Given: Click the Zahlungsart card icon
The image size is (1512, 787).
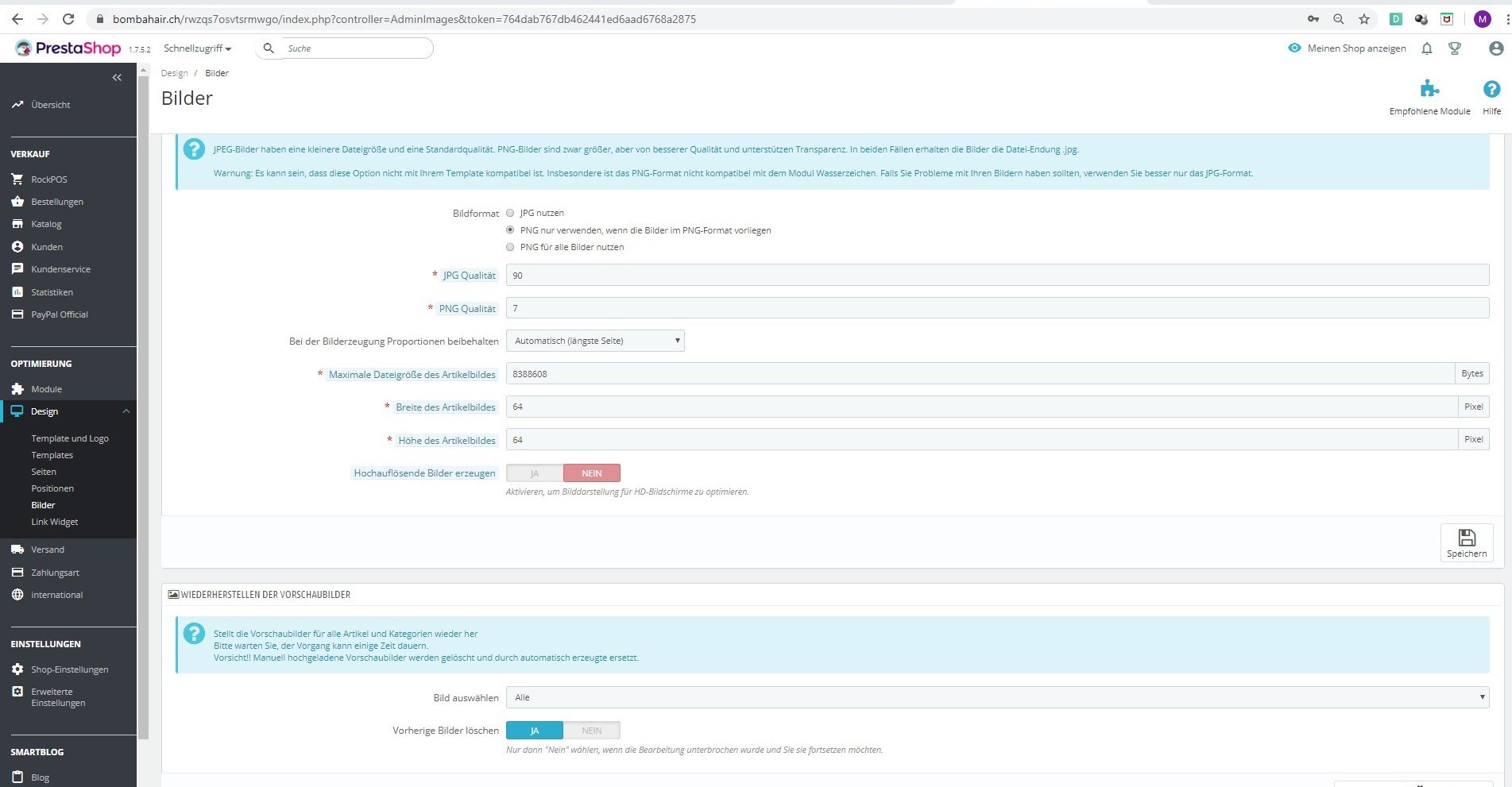Looking at the screenshot, I should coord(17,573).
